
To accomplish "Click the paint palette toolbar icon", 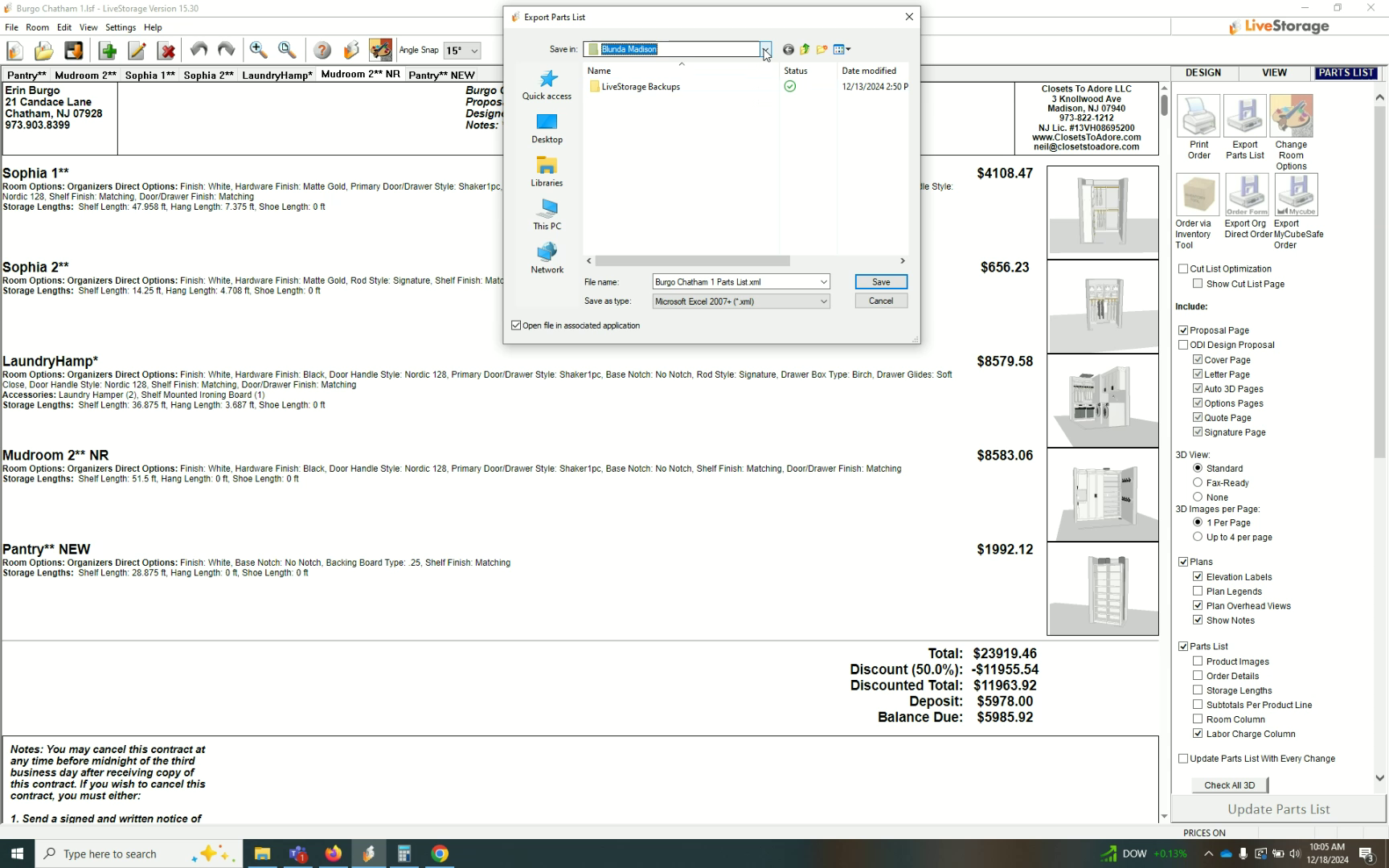I will click(x=380, y=51).
